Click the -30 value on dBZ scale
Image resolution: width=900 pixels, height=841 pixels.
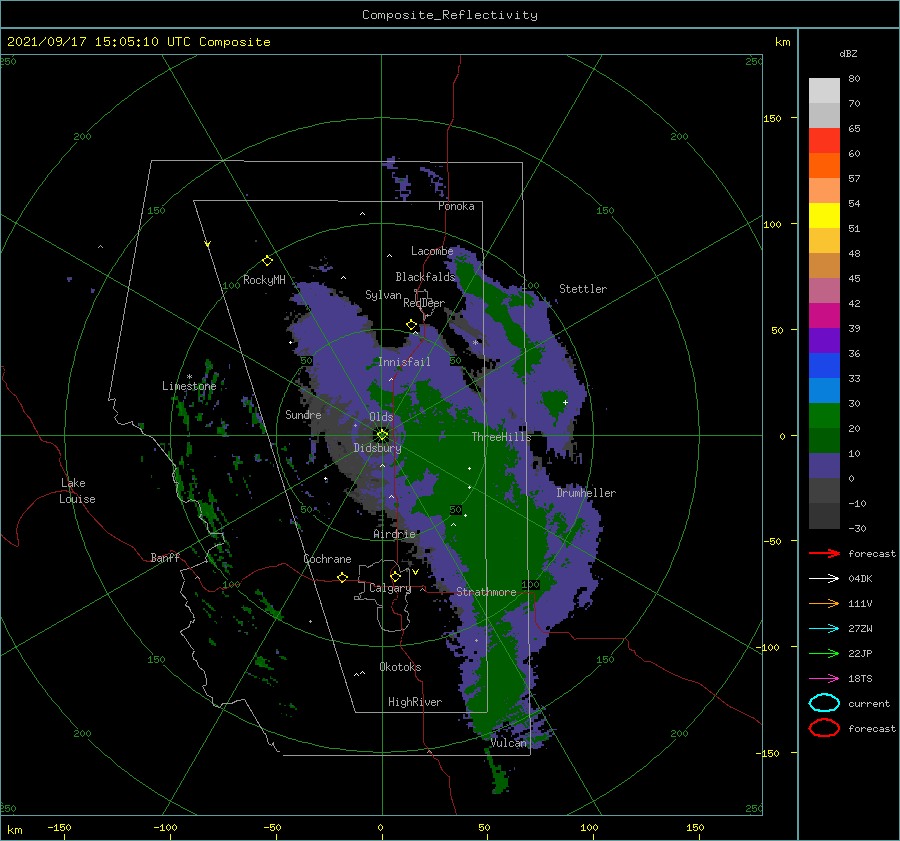coord(858,528)
